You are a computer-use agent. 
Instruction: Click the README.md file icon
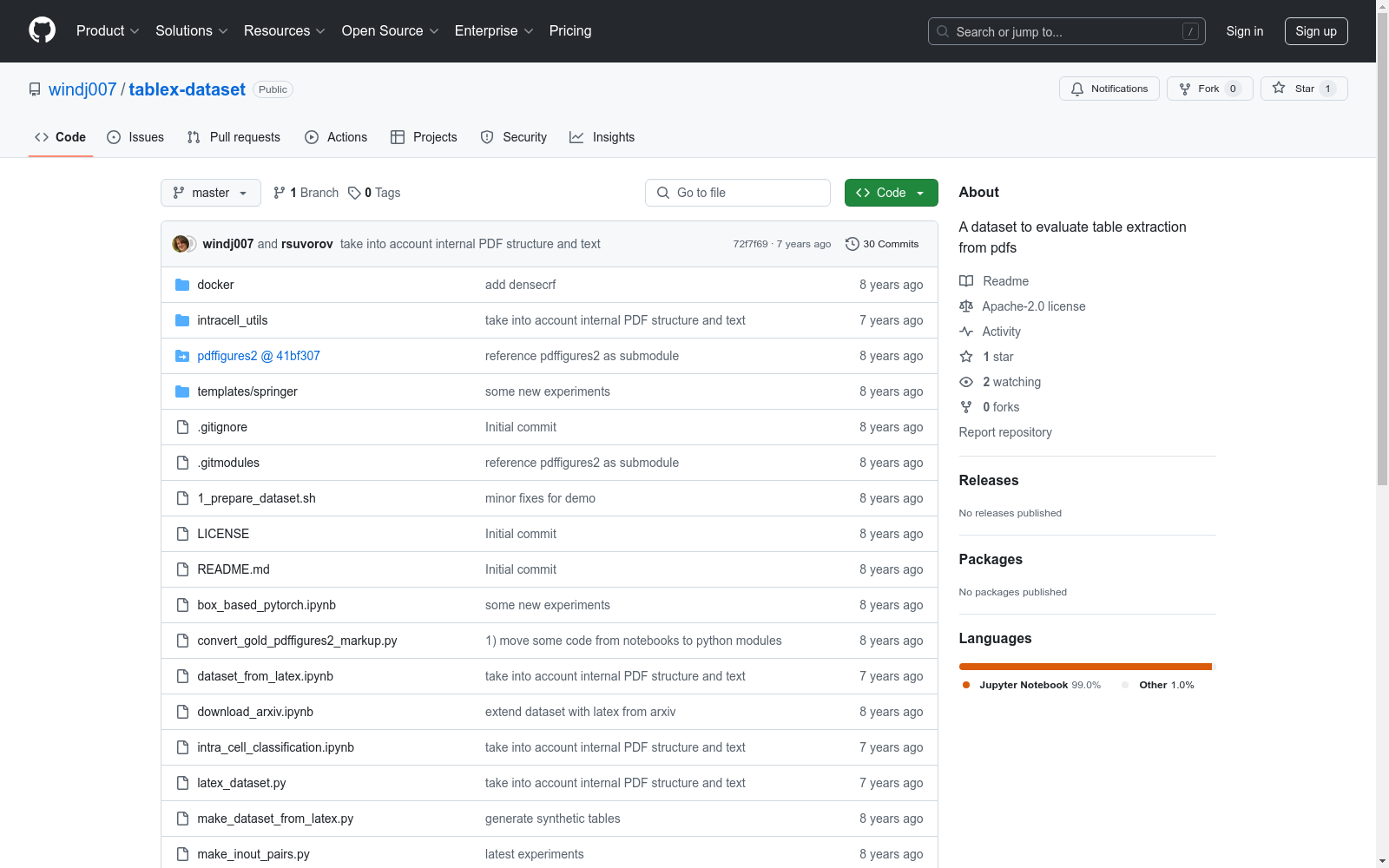[x=182, y=569]
